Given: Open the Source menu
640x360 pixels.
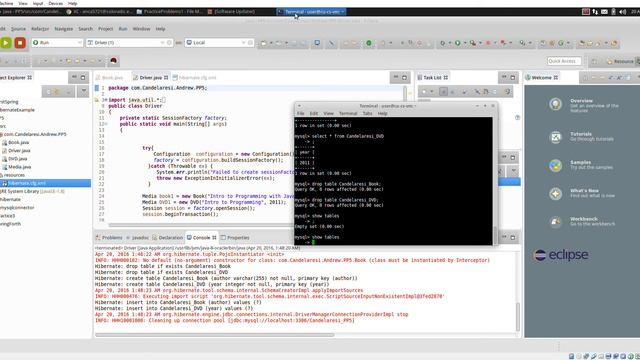Looking at the screenshot, I should click(18, 29).
